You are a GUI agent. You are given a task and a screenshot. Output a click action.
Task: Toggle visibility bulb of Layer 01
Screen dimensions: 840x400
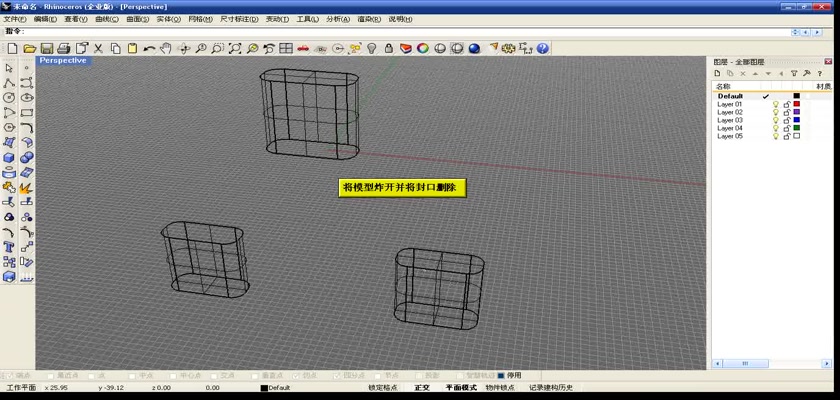(775, 104)
